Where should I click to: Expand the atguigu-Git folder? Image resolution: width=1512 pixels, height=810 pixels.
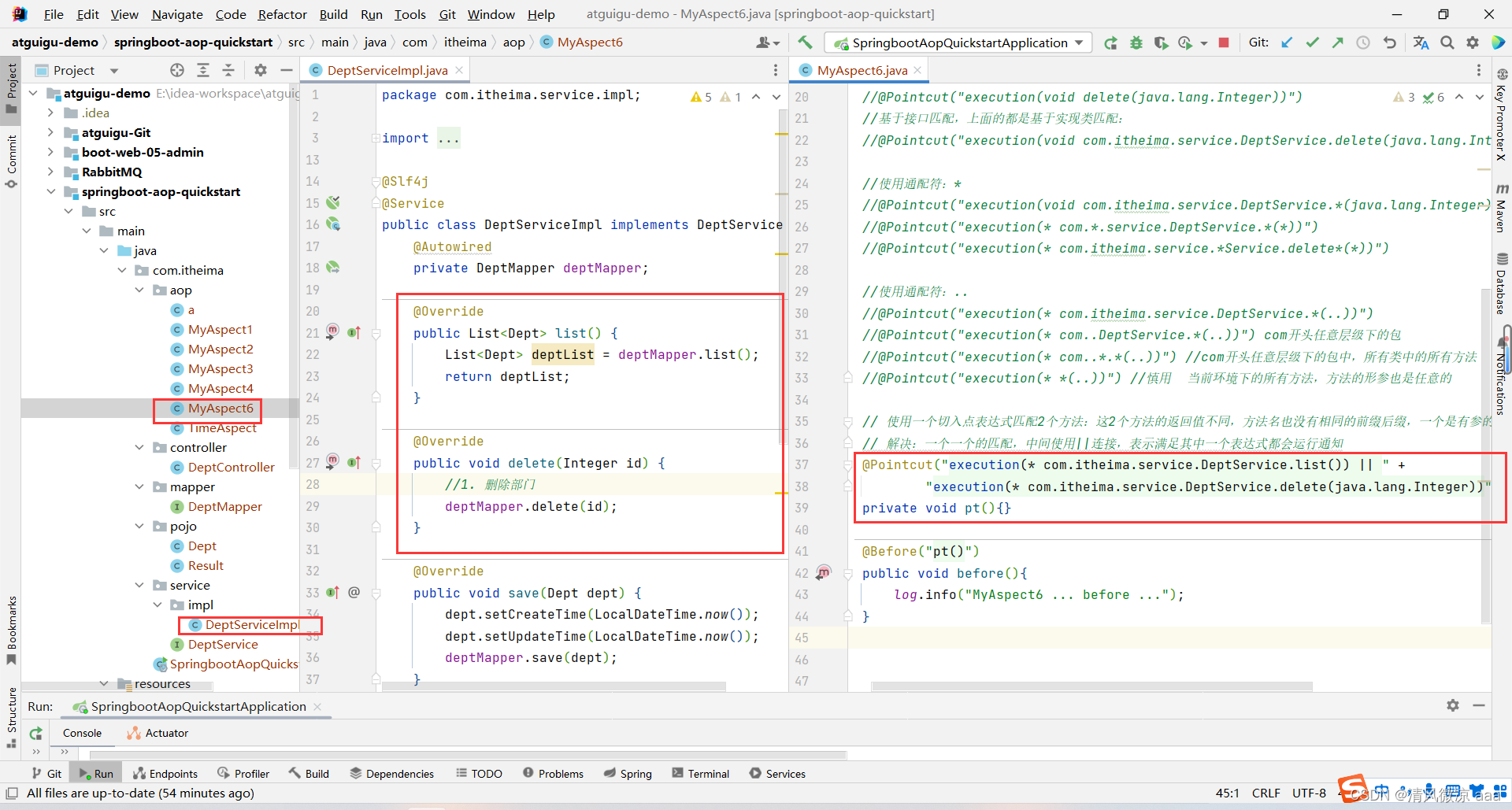51,132
